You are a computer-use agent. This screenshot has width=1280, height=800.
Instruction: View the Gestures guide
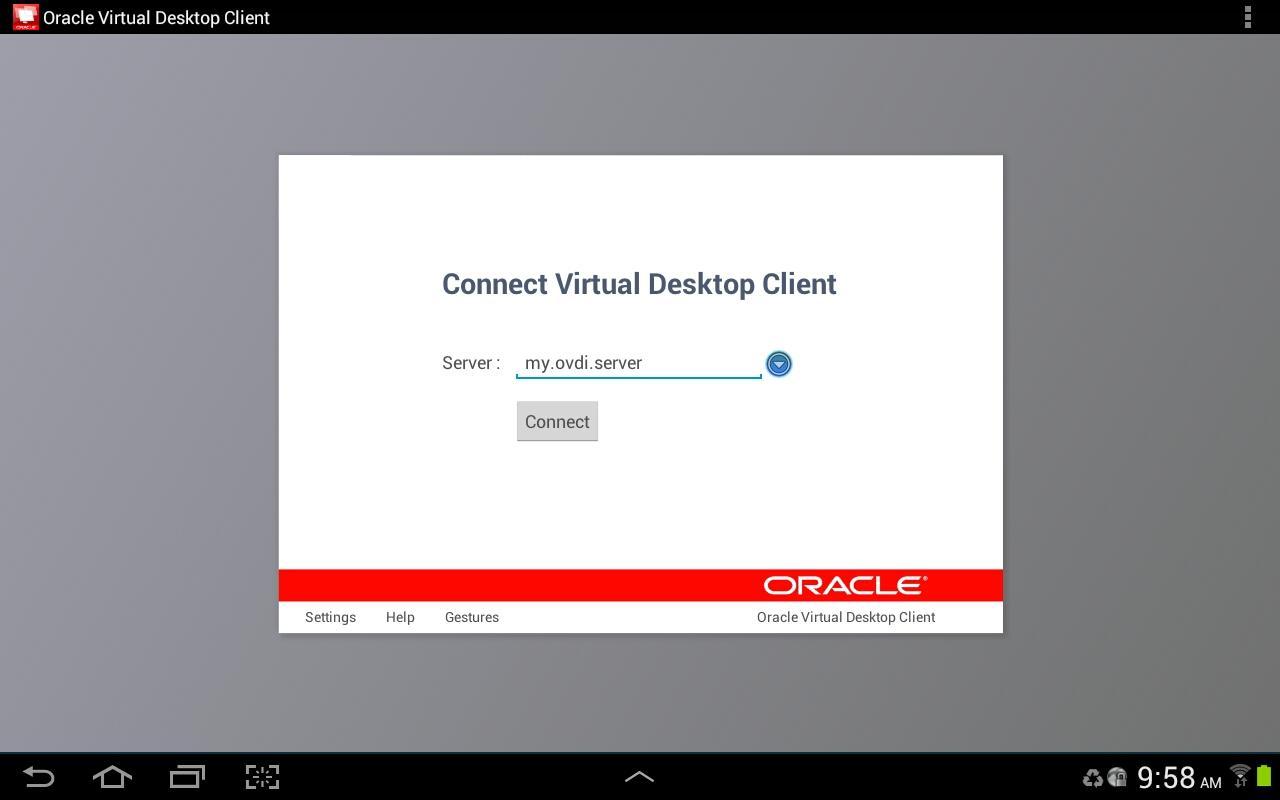pyautogui.click(x=471, y=617)
